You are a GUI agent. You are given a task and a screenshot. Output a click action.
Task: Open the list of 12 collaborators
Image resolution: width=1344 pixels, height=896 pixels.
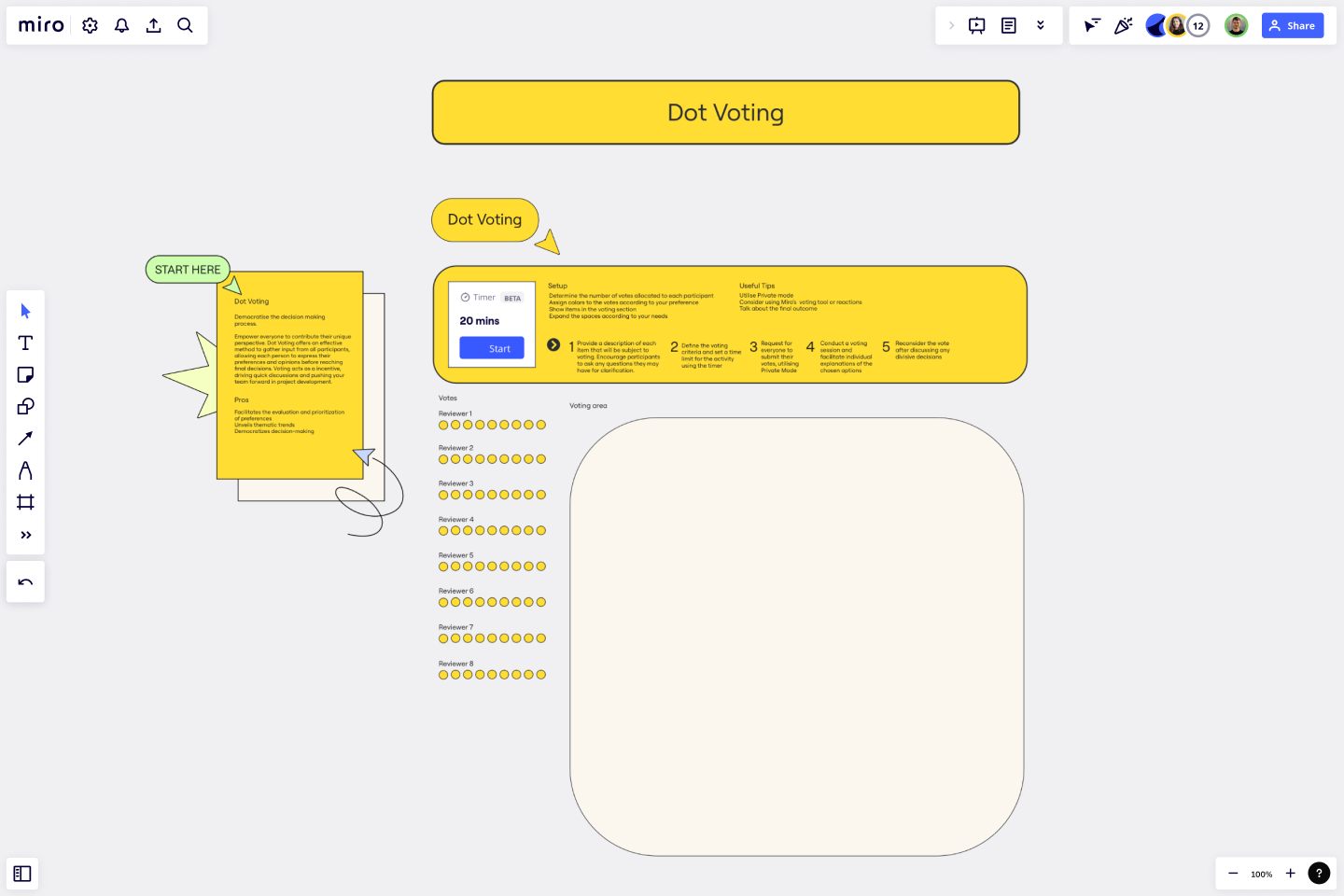click(1198, 25)
